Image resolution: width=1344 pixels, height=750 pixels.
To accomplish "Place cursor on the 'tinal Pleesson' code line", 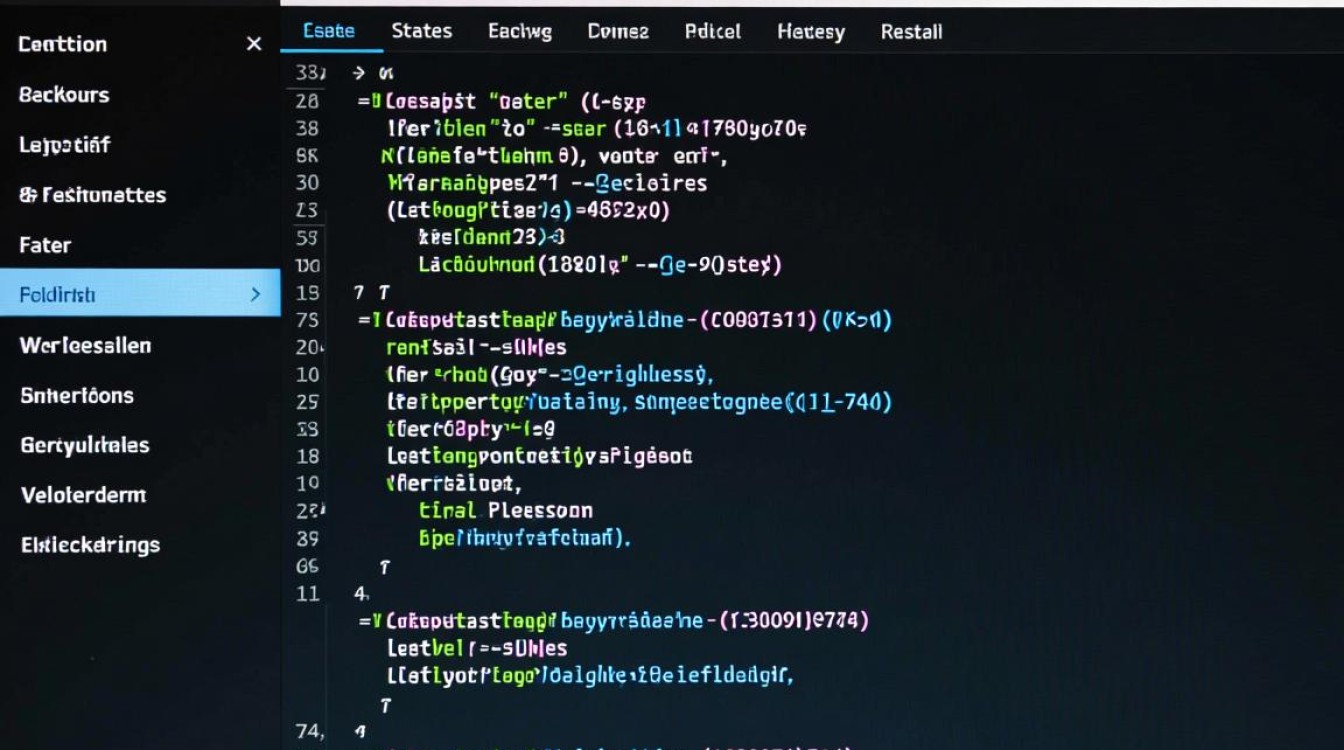I will click(505, 511).
